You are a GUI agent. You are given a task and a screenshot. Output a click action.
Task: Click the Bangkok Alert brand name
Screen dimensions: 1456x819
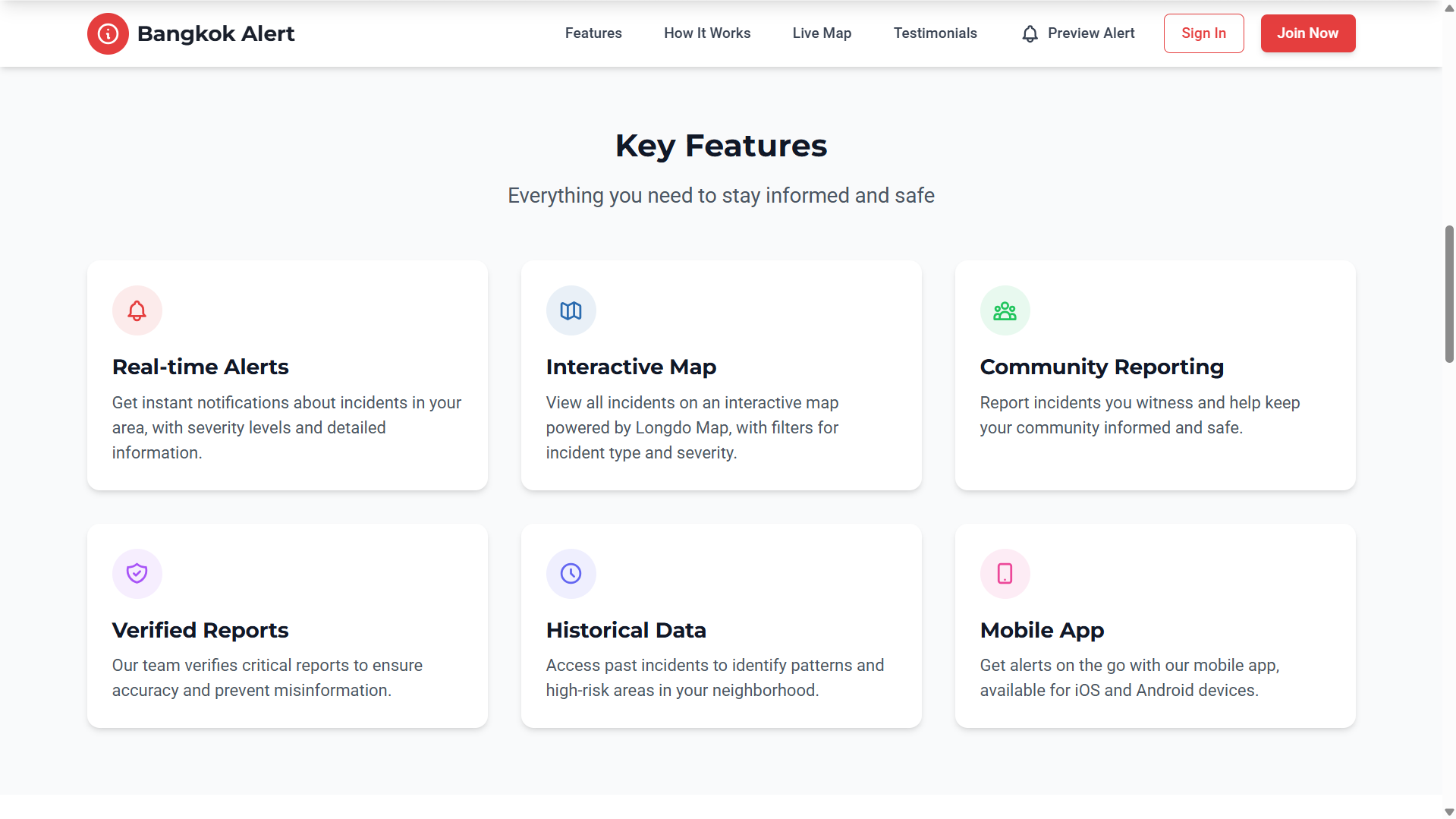(x=215, y=33)
